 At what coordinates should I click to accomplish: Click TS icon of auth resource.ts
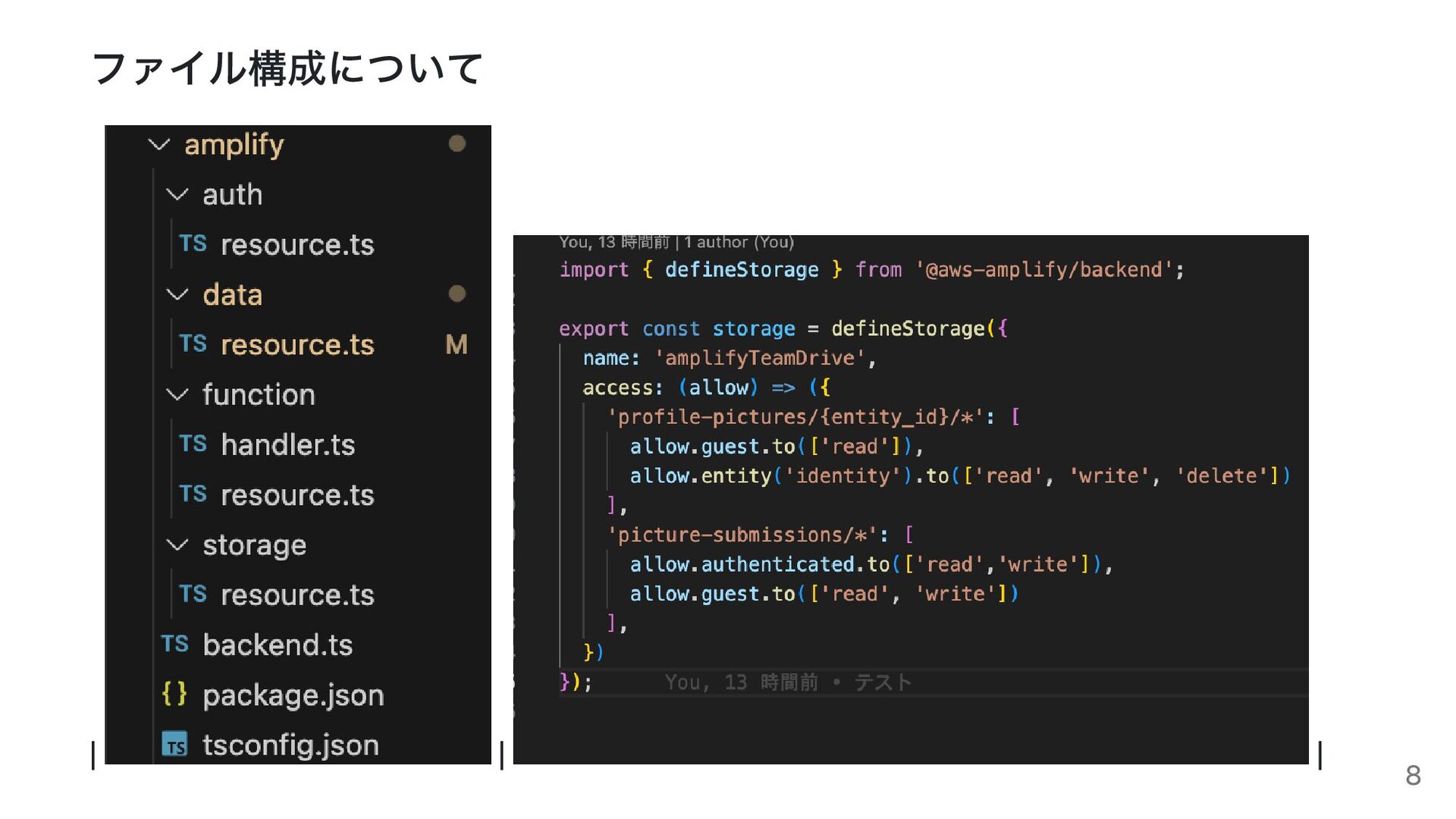click(x=193, y=244)
